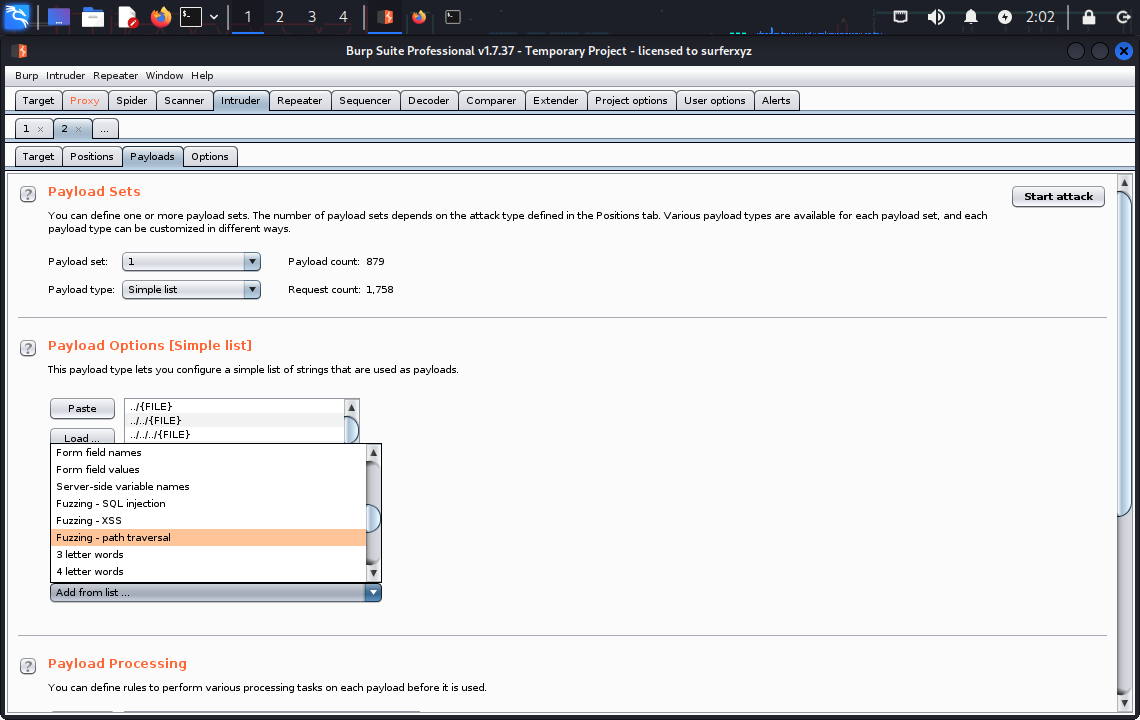Switch to workspace 2
The image size is (1140, 720).
coord(279,17)
